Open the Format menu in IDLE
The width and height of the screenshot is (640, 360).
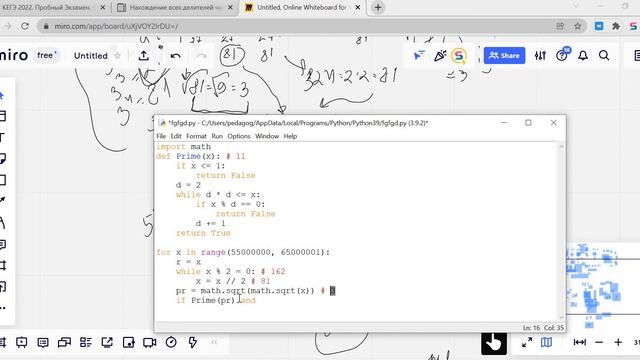tap(196, 136)
